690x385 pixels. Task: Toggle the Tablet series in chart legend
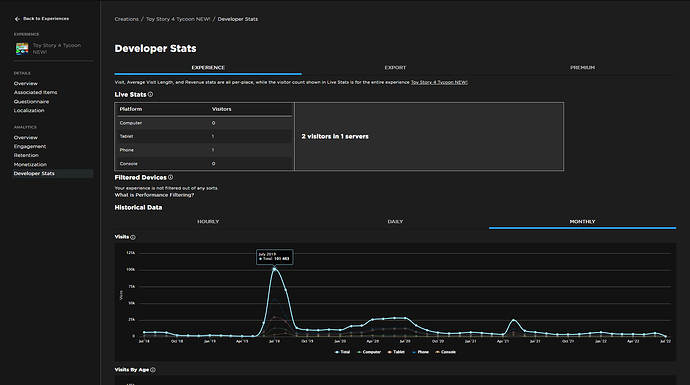[396, 352]
